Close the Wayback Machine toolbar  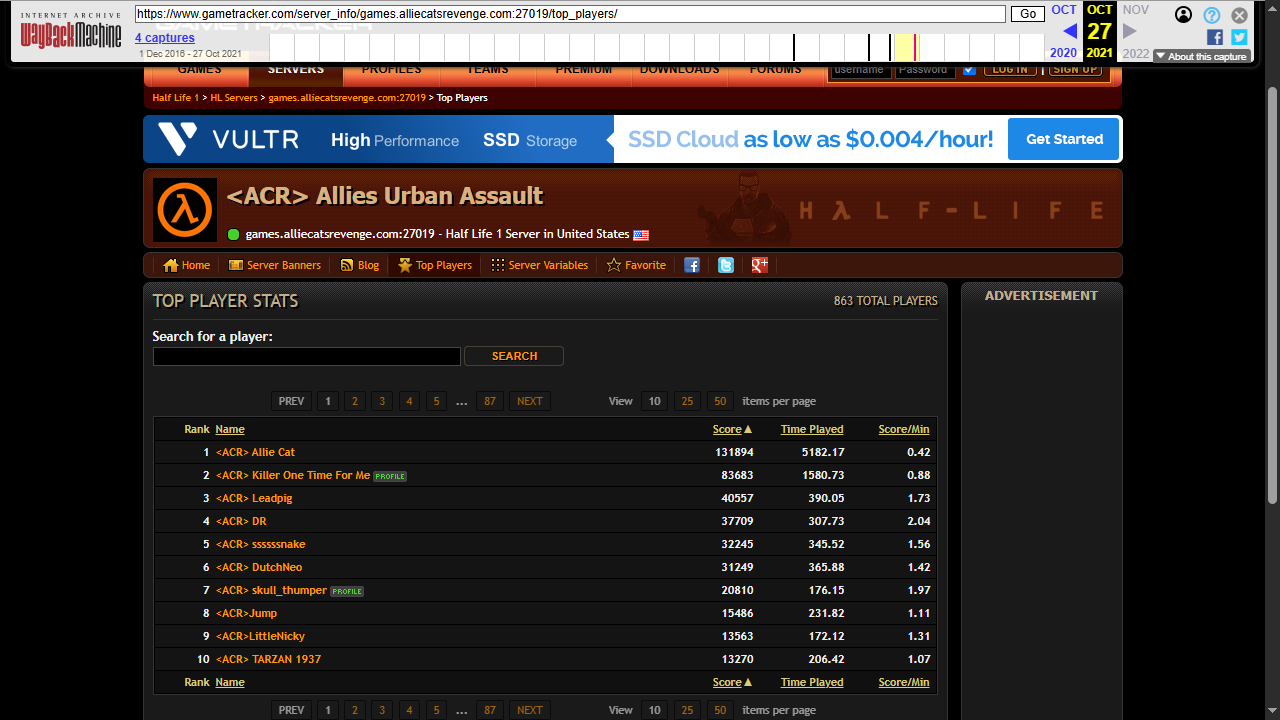[1239, 15]
